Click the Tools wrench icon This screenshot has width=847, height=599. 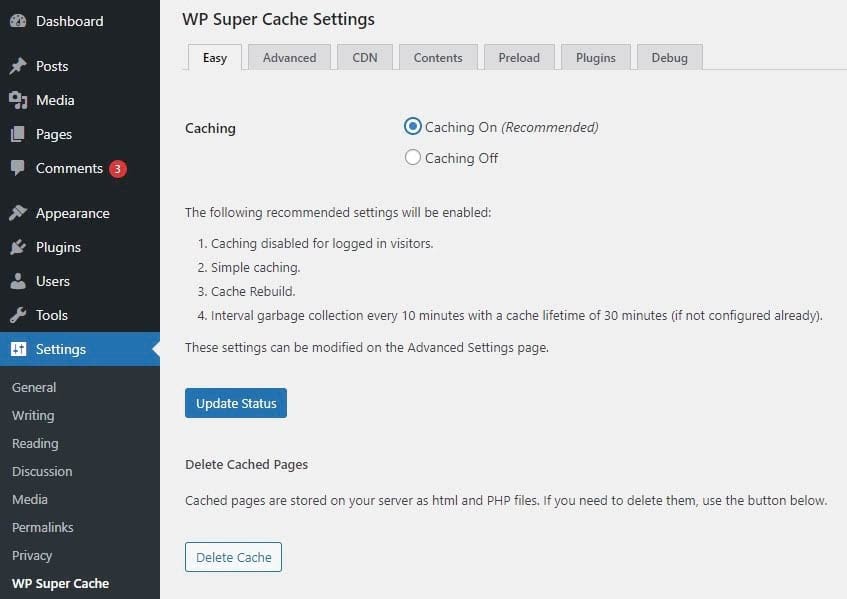point(18,315)
